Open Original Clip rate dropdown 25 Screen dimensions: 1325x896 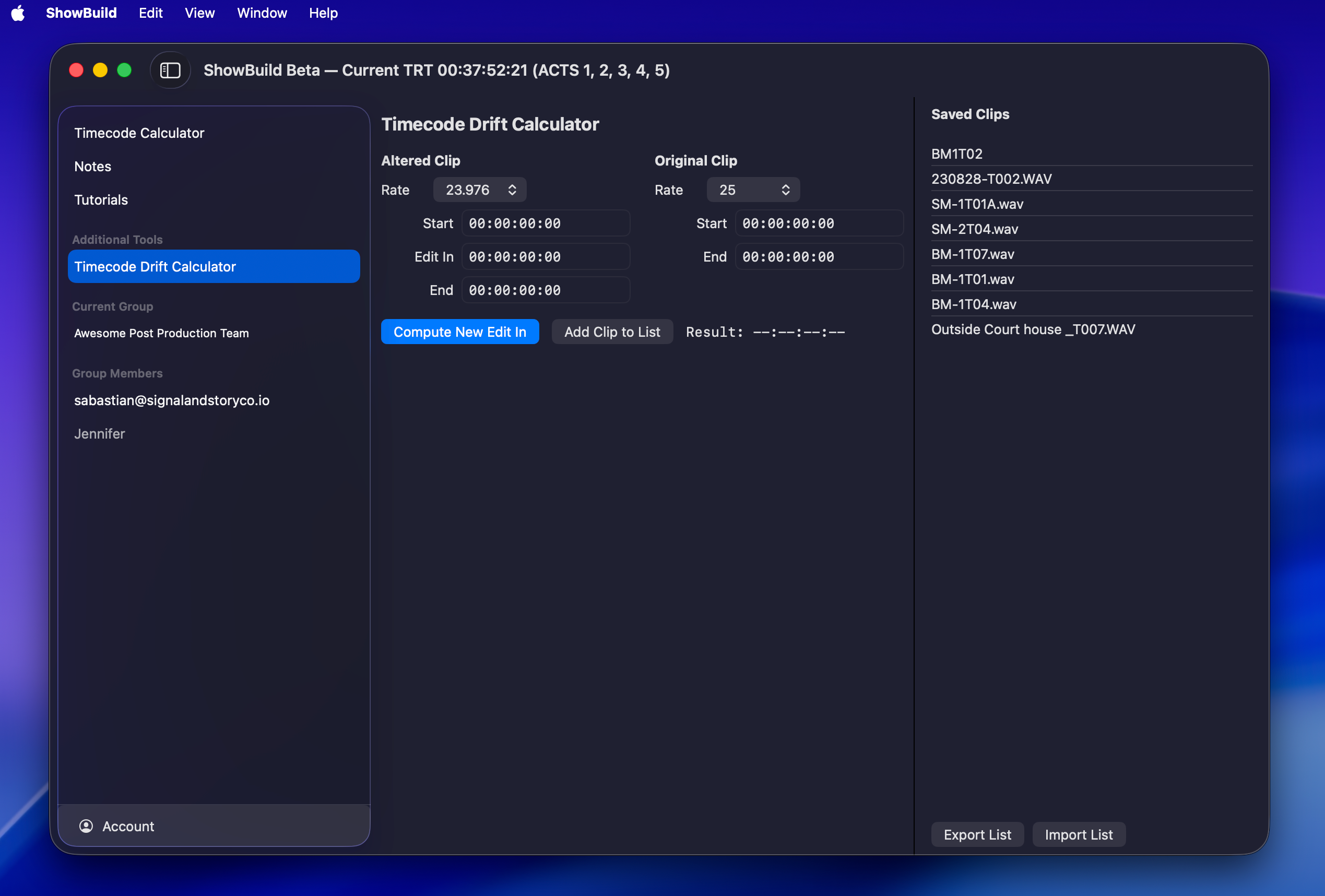(753, 190)
